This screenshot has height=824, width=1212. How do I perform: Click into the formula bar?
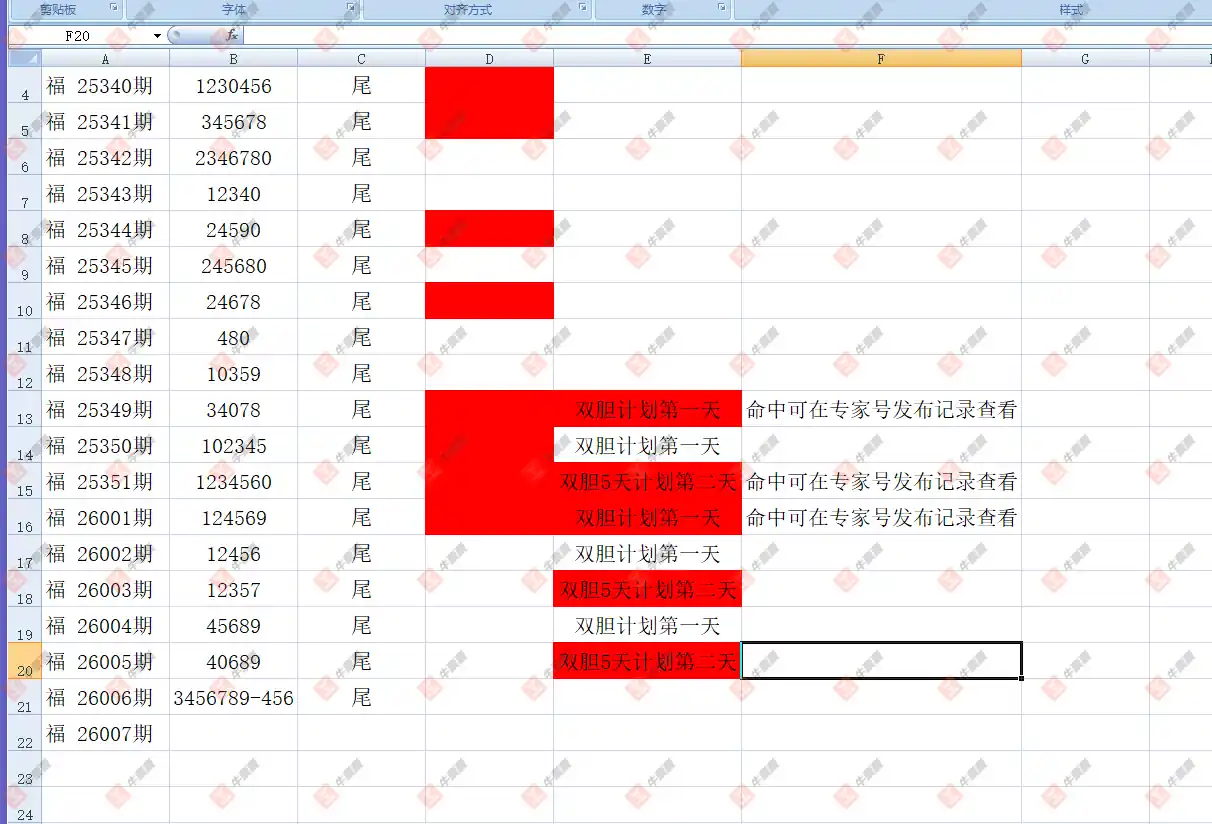[x=700, y=36]
